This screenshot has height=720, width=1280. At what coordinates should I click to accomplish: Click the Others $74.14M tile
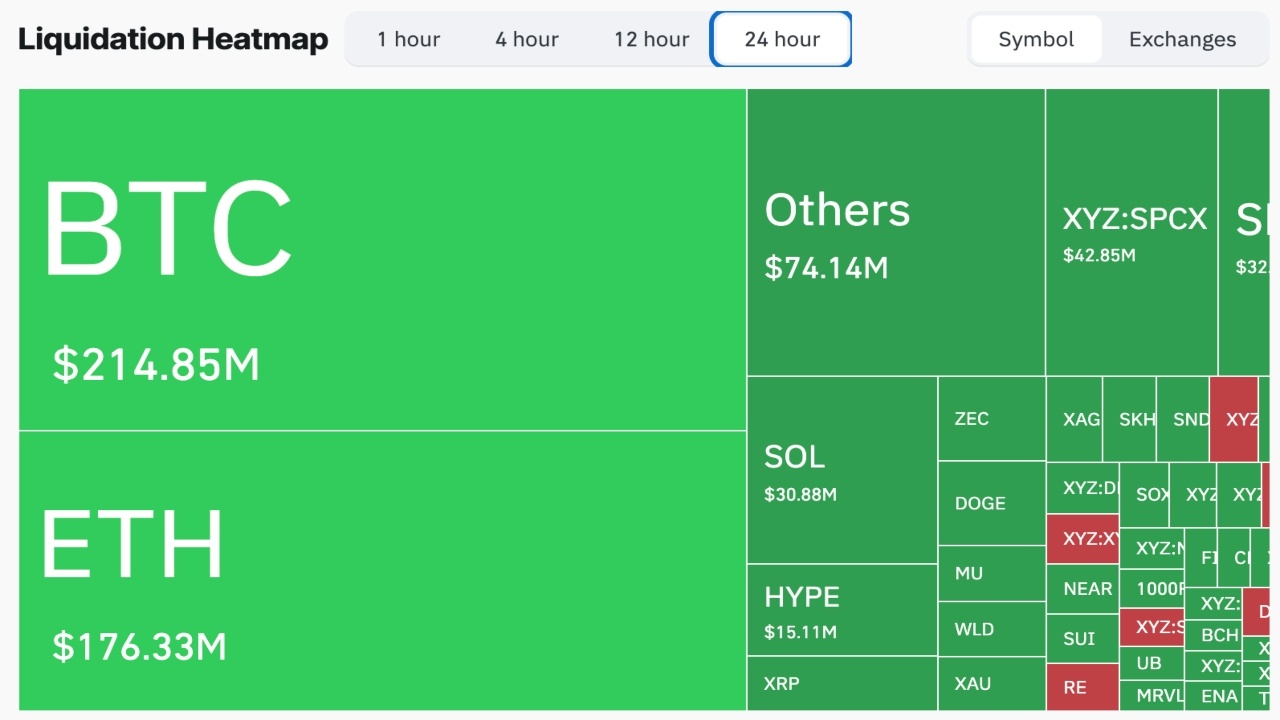click(x=896, y=232)
